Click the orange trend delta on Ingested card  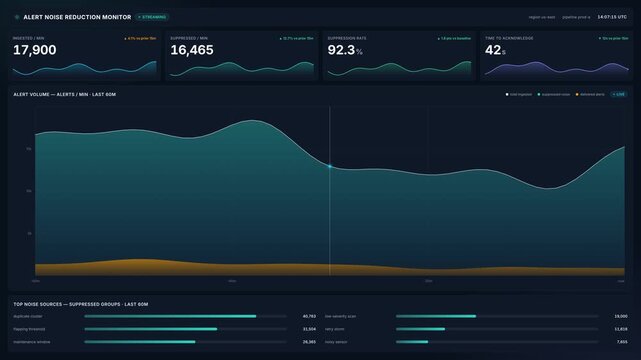coord(140,38)
